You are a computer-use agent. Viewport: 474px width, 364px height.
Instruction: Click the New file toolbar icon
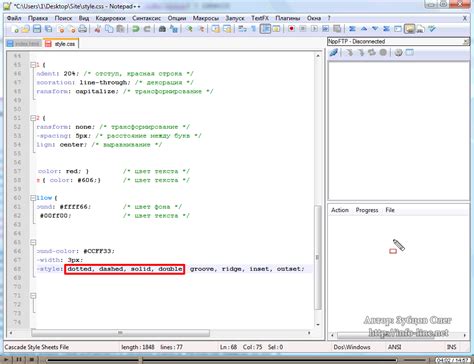tap(15, 29)
